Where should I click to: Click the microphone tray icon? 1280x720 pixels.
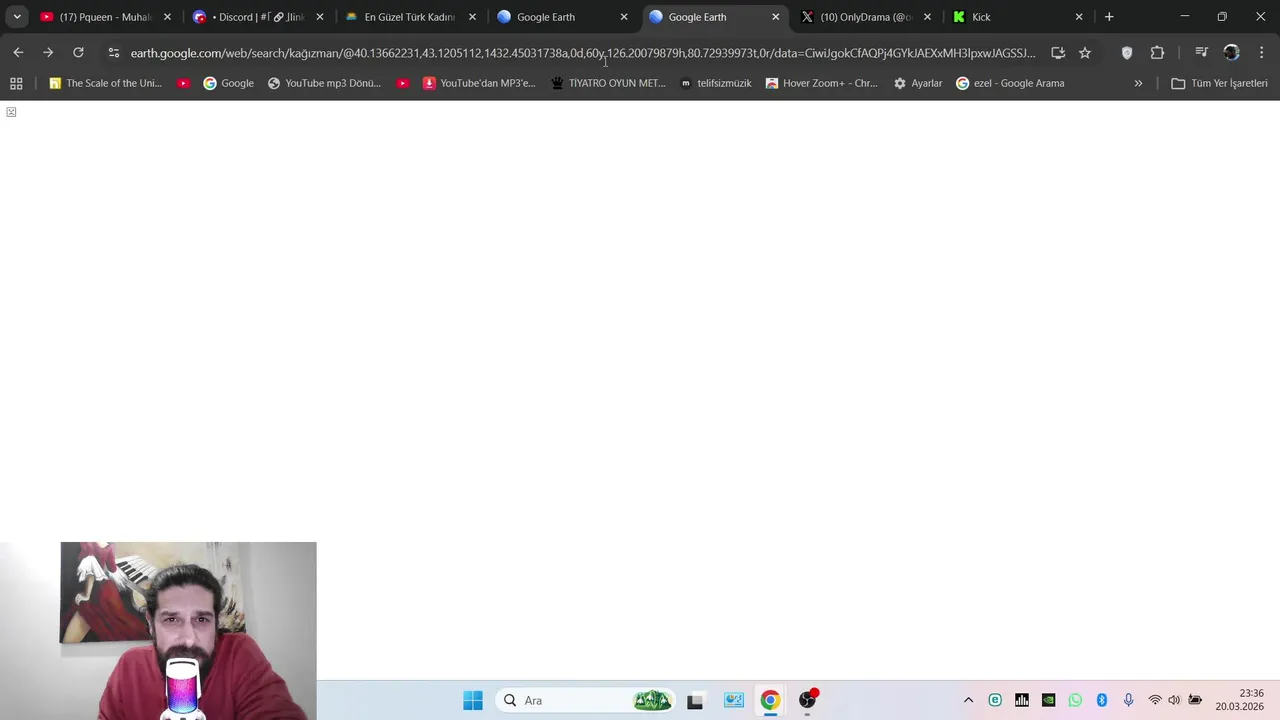pos(1128,700)
